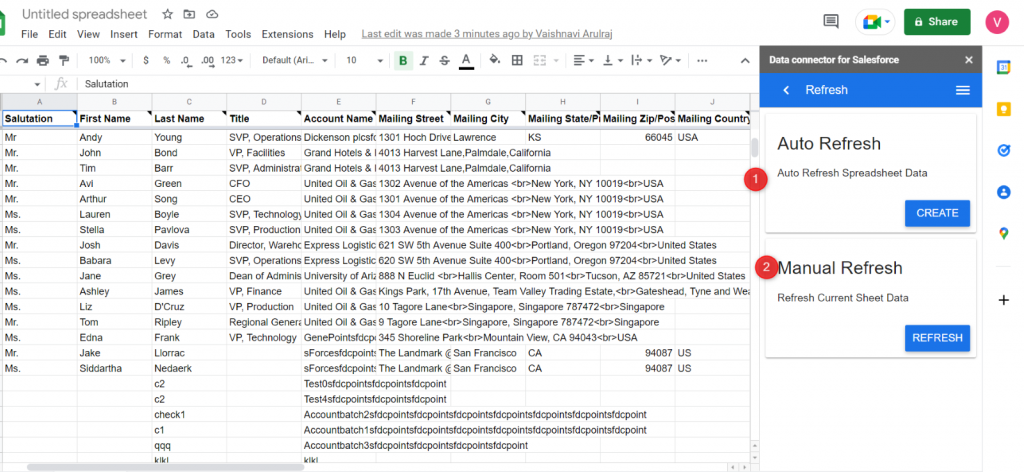Open the borders tool
1024x472 pixels.
(x=517, y=60)
